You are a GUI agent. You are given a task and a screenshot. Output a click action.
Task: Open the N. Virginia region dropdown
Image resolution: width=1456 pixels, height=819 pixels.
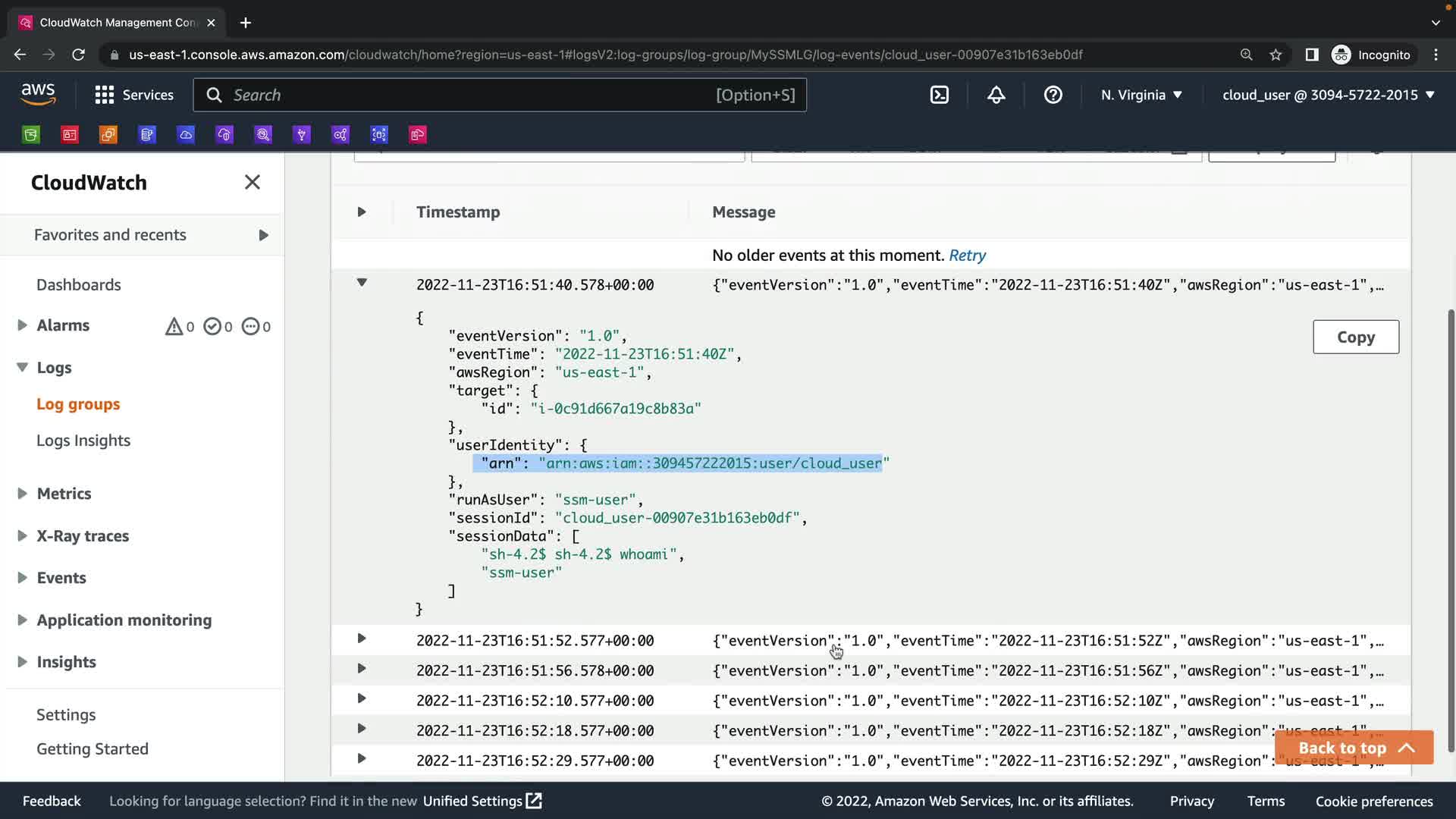(1141, 95)
